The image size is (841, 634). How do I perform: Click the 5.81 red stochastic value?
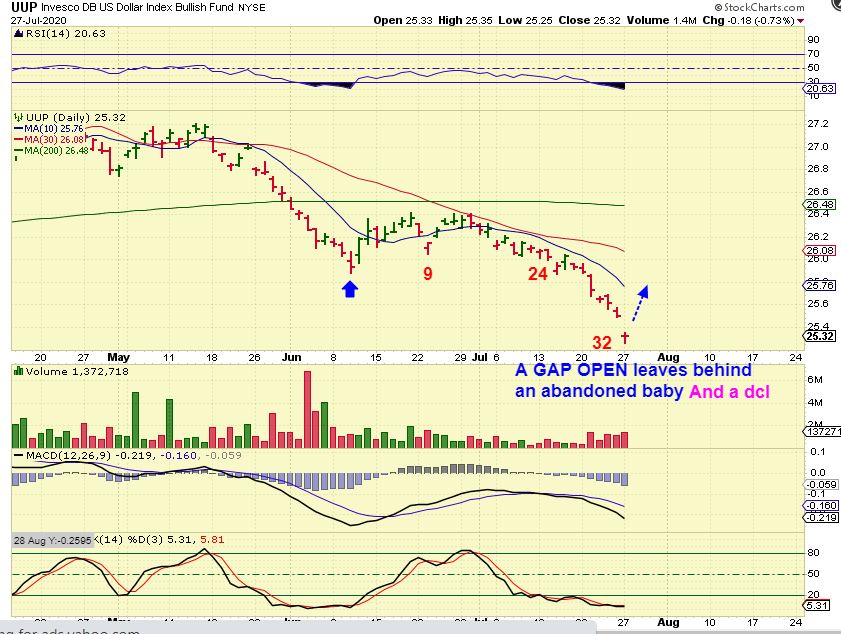coord(212,540)
